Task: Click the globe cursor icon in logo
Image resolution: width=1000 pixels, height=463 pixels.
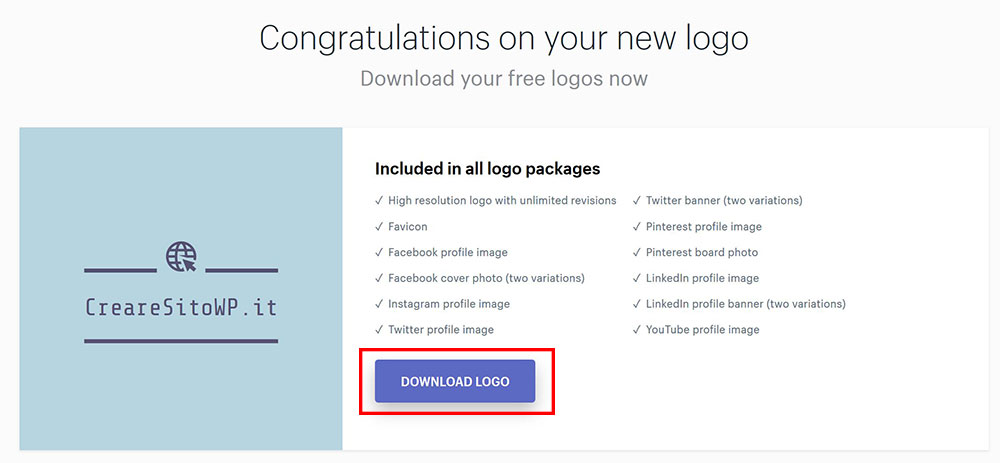Action: 181,258
